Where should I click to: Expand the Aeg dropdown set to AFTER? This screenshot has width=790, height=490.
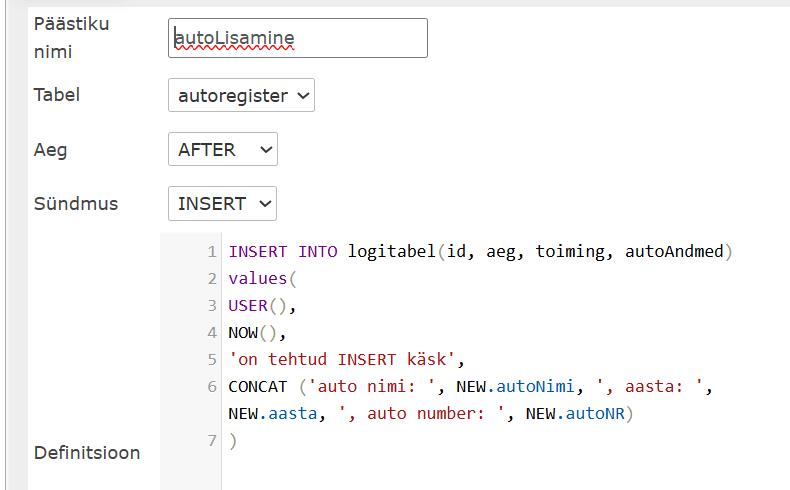pyautogui.click(x=222, y=150)
